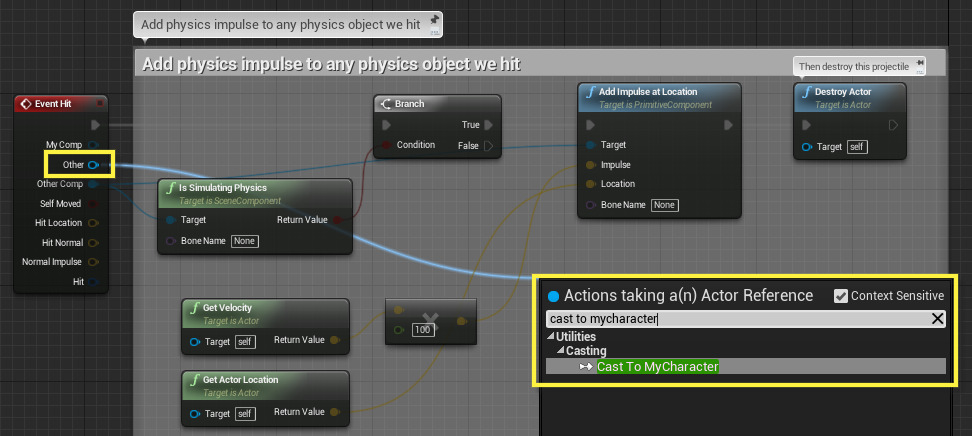
Task: Click Return Value pin of Is Simulating Physics
Action: (x=336, y=220)
